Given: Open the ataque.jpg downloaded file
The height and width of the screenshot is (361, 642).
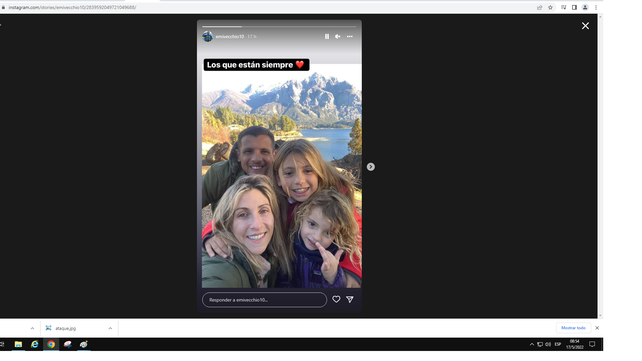Looking at the screenshot, I should pos(66,328).
